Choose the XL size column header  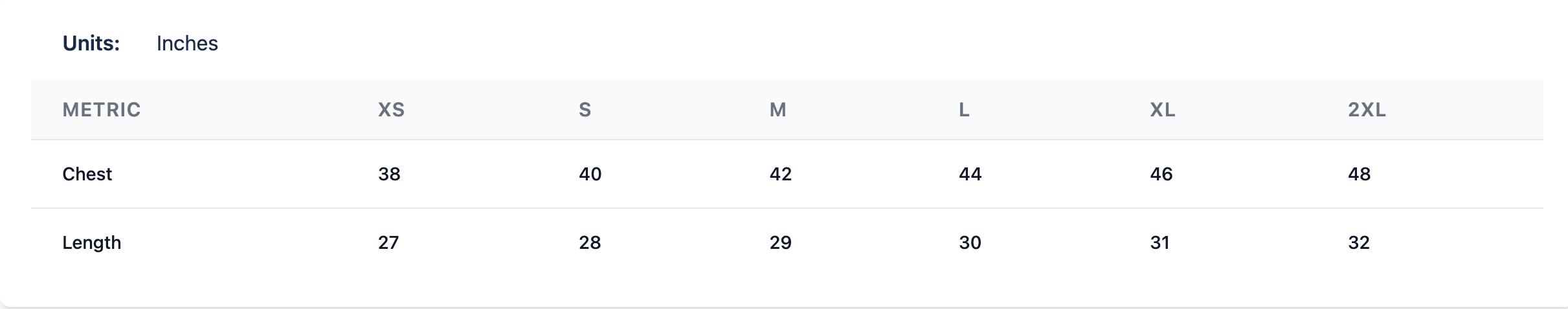point(1162,110)
